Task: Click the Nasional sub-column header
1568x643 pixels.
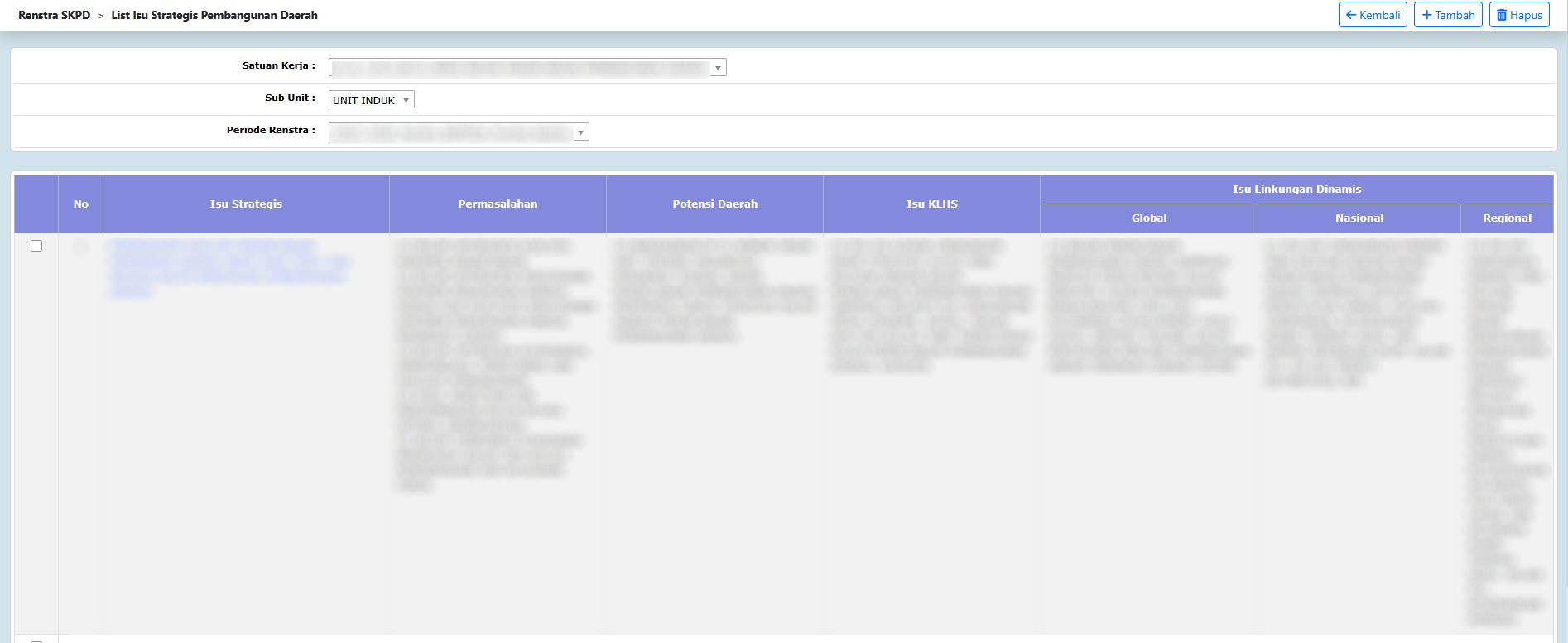Action: (x=1359, y=218)
